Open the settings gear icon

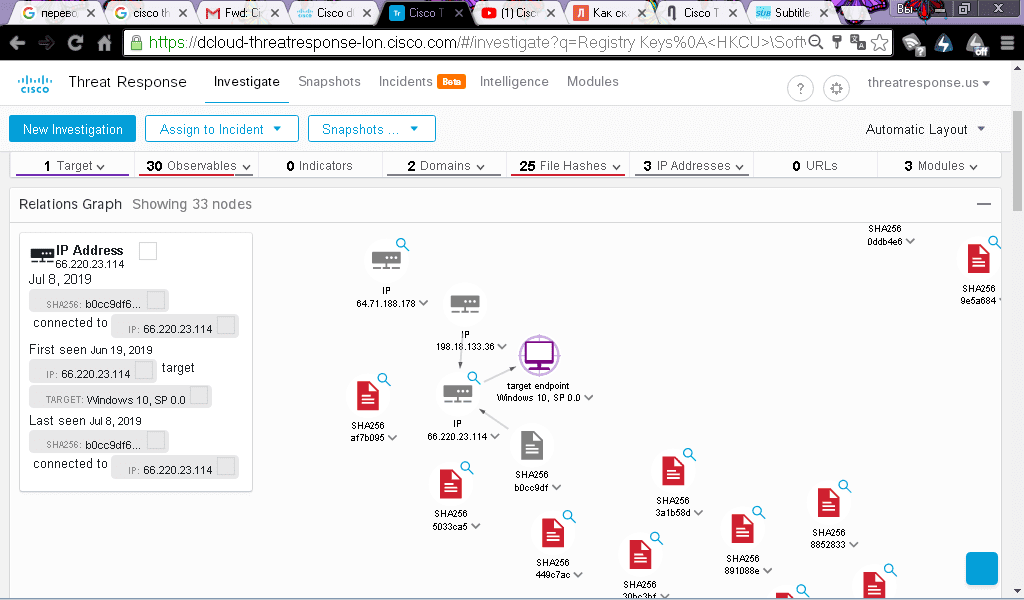click(x=836, y=88)
